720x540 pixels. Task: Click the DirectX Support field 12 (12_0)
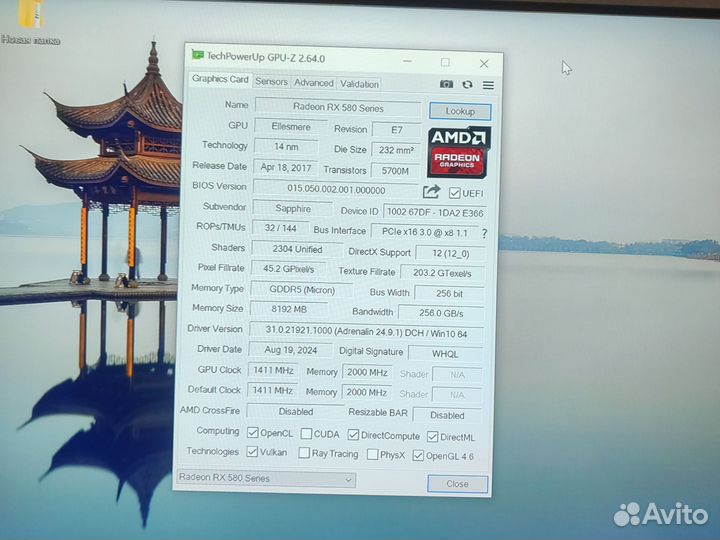450,253
